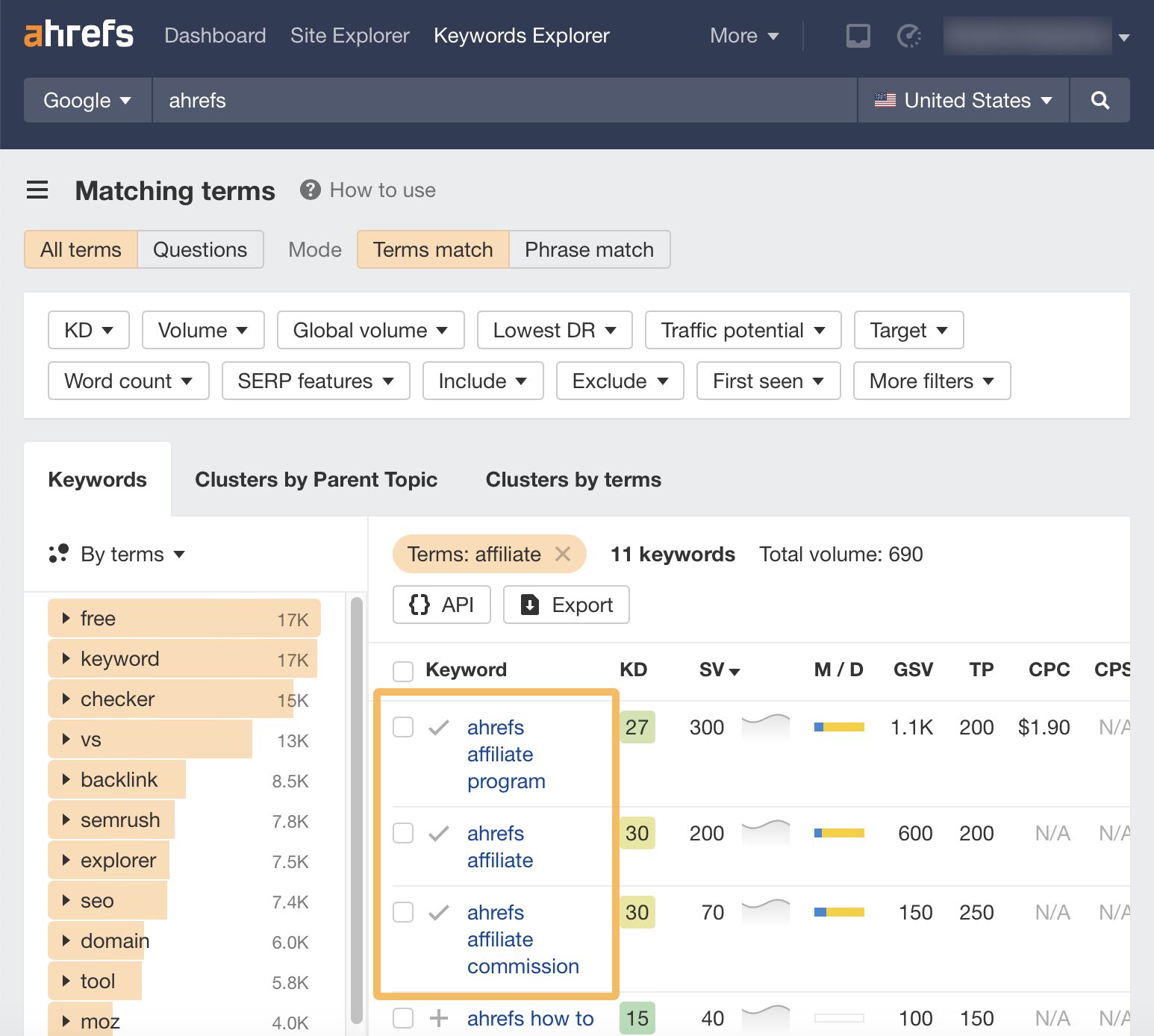1154x1036 pixels.
Task: Switch mode to Phrase match
Action: [589, 249]
